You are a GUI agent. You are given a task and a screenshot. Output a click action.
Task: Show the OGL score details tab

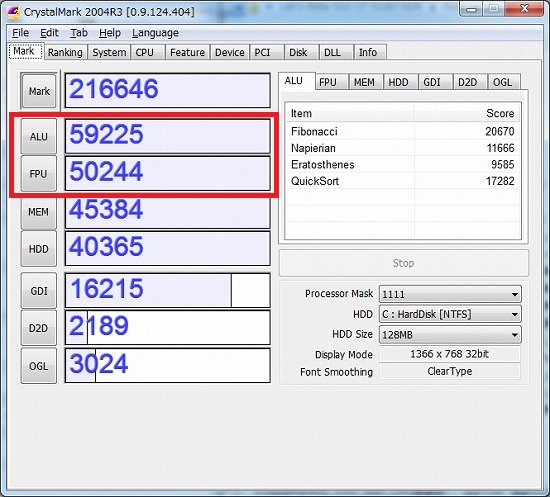(x=503, y=82)
